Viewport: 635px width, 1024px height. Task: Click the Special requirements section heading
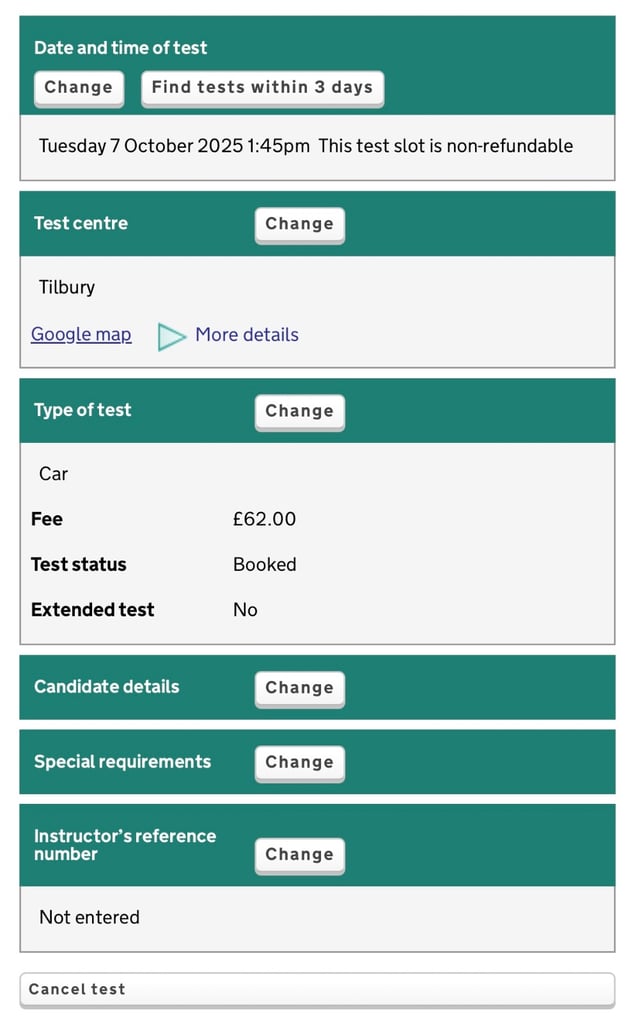[x=122, y=762]
